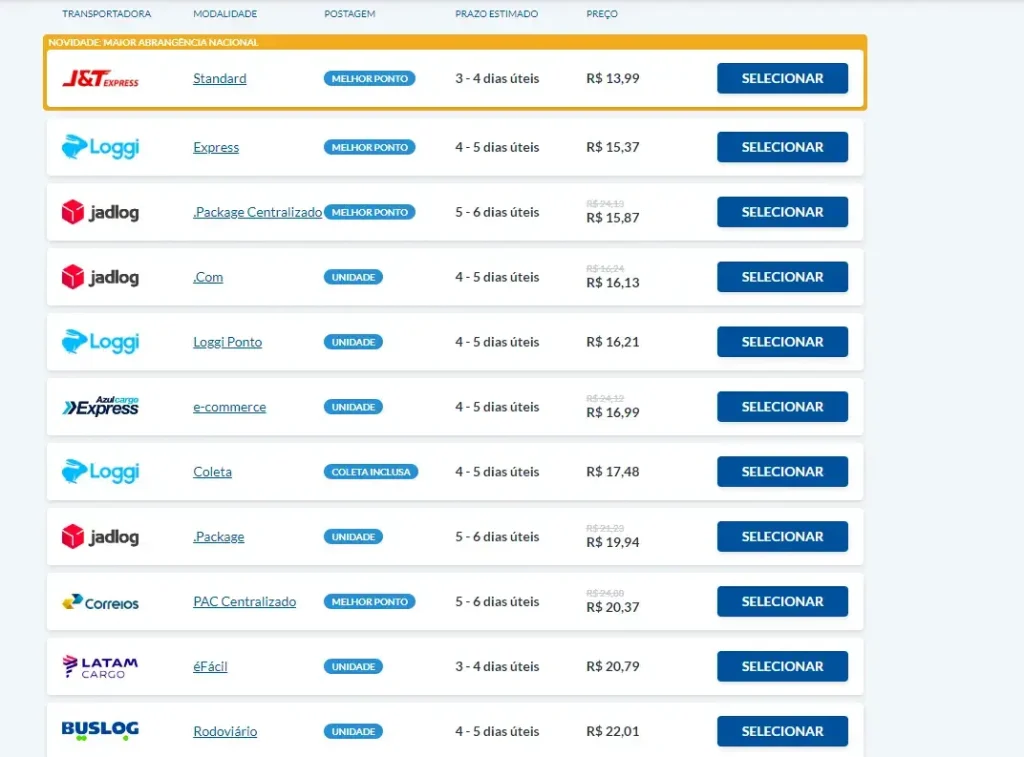This screenshot has width=1024, height=757.
Task: Click Unidade badge in the Rodoviário row
Action: (353, 732)
